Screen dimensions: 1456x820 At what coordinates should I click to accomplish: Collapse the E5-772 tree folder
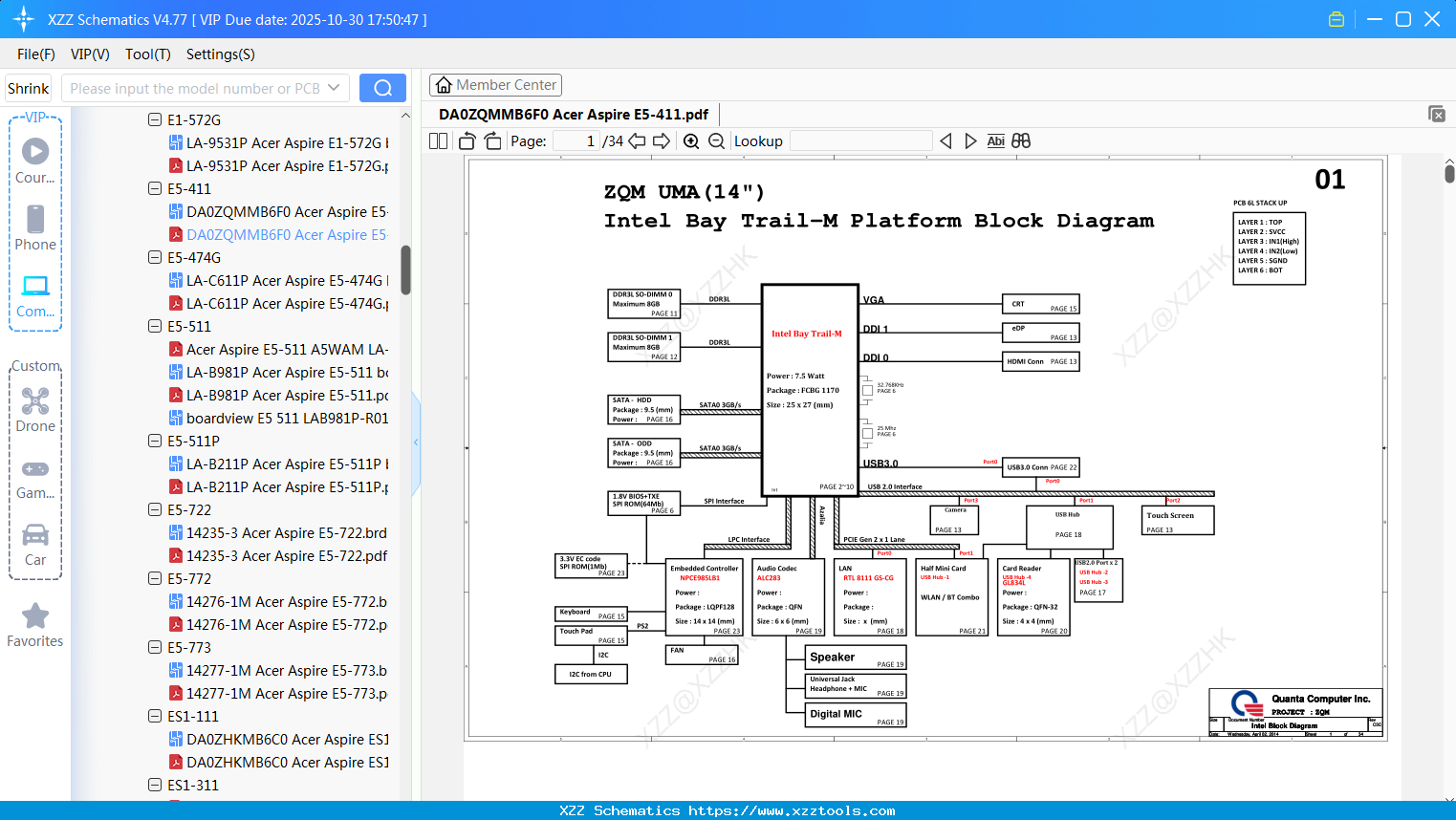pyautogui.click(x=155, y=578)
